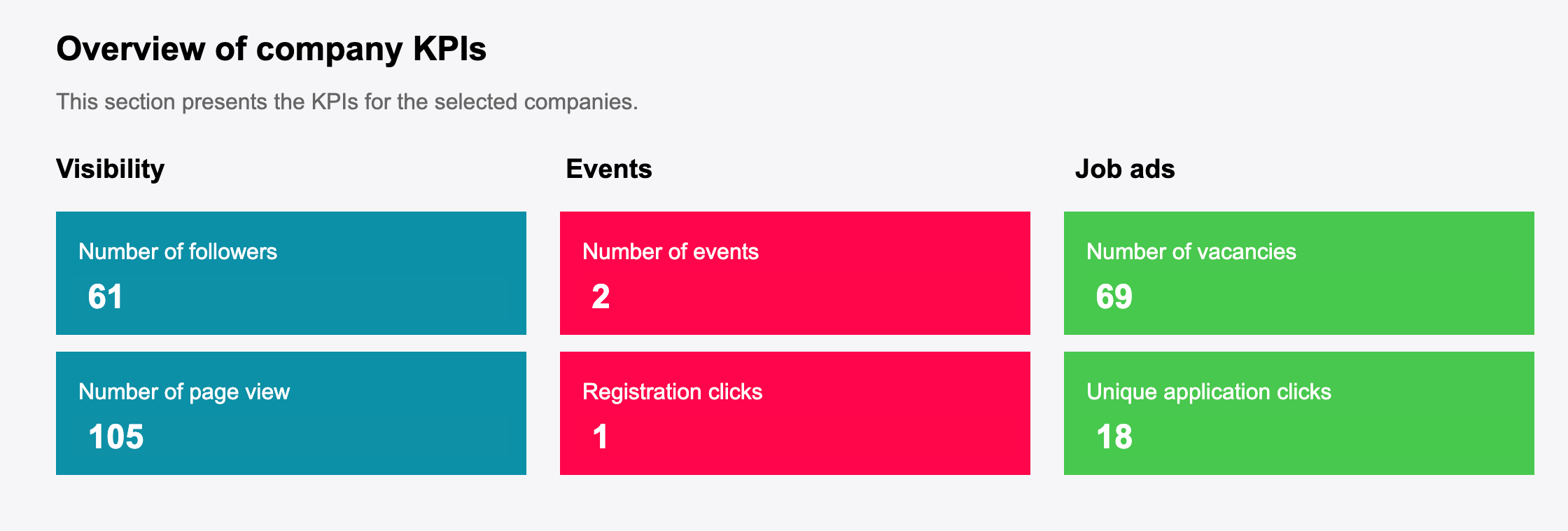The height and width of the screenshot is (531, 1568).
Task: Click the Visibility section heading
Action: pos(111,170)
